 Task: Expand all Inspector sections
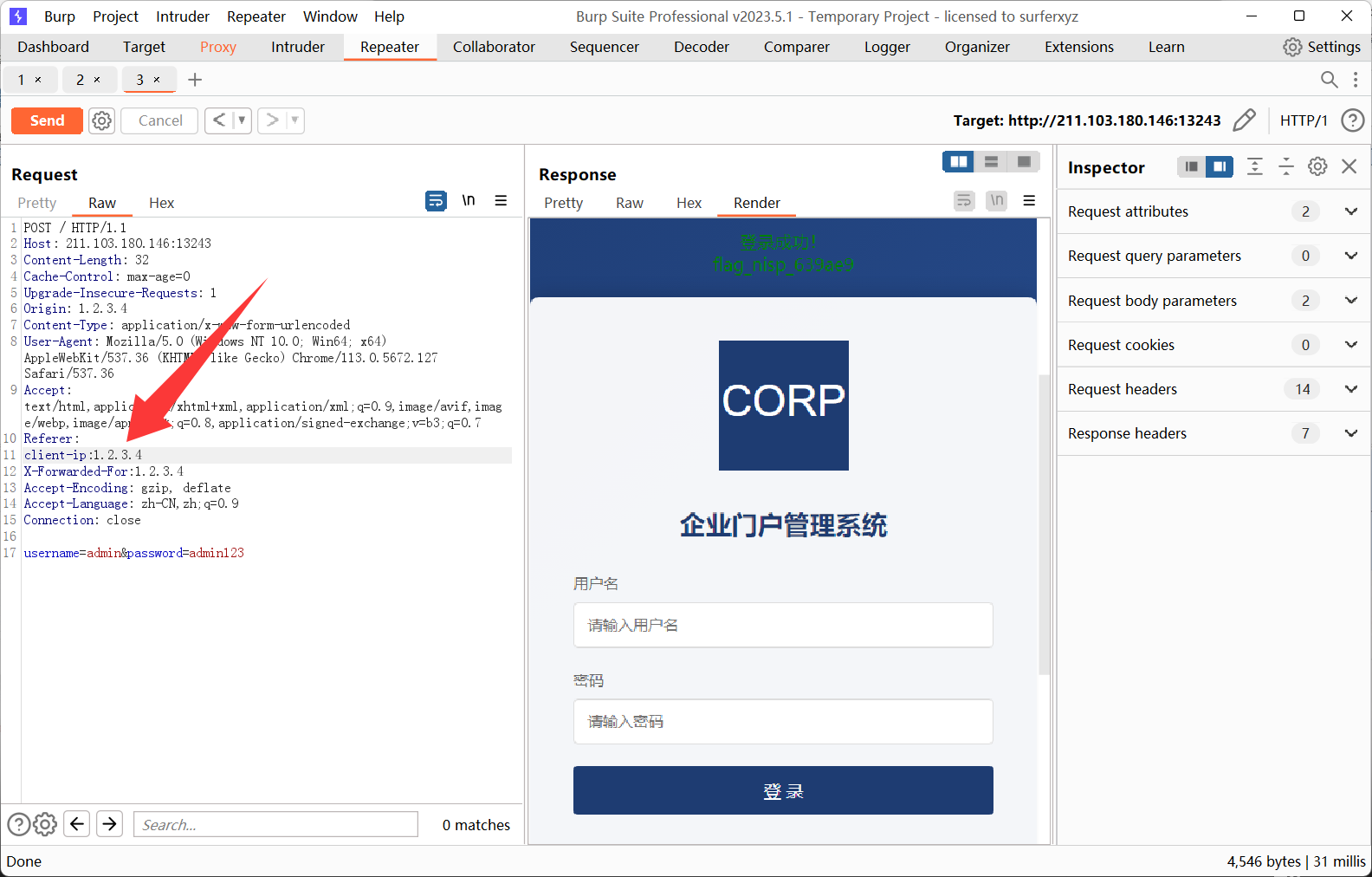coord(1254,166)
